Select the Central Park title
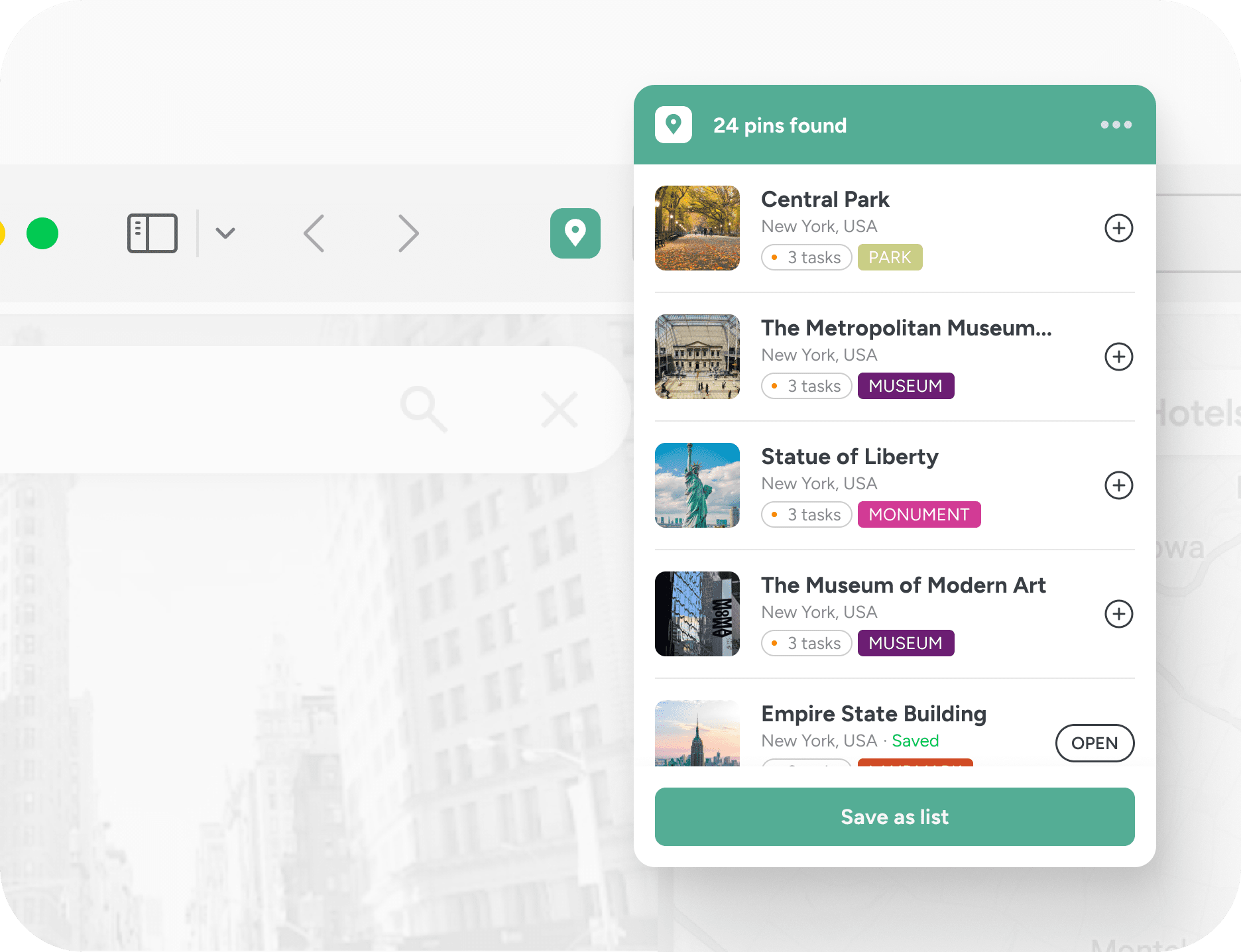The width and height of the screenshot is (1241, 952). [x=825, y=199]
